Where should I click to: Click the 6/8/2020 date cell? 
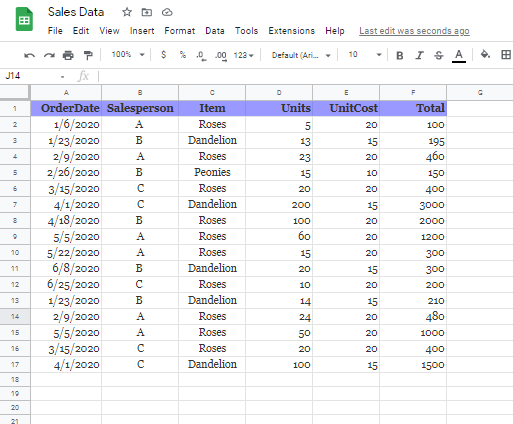(66, 268)
